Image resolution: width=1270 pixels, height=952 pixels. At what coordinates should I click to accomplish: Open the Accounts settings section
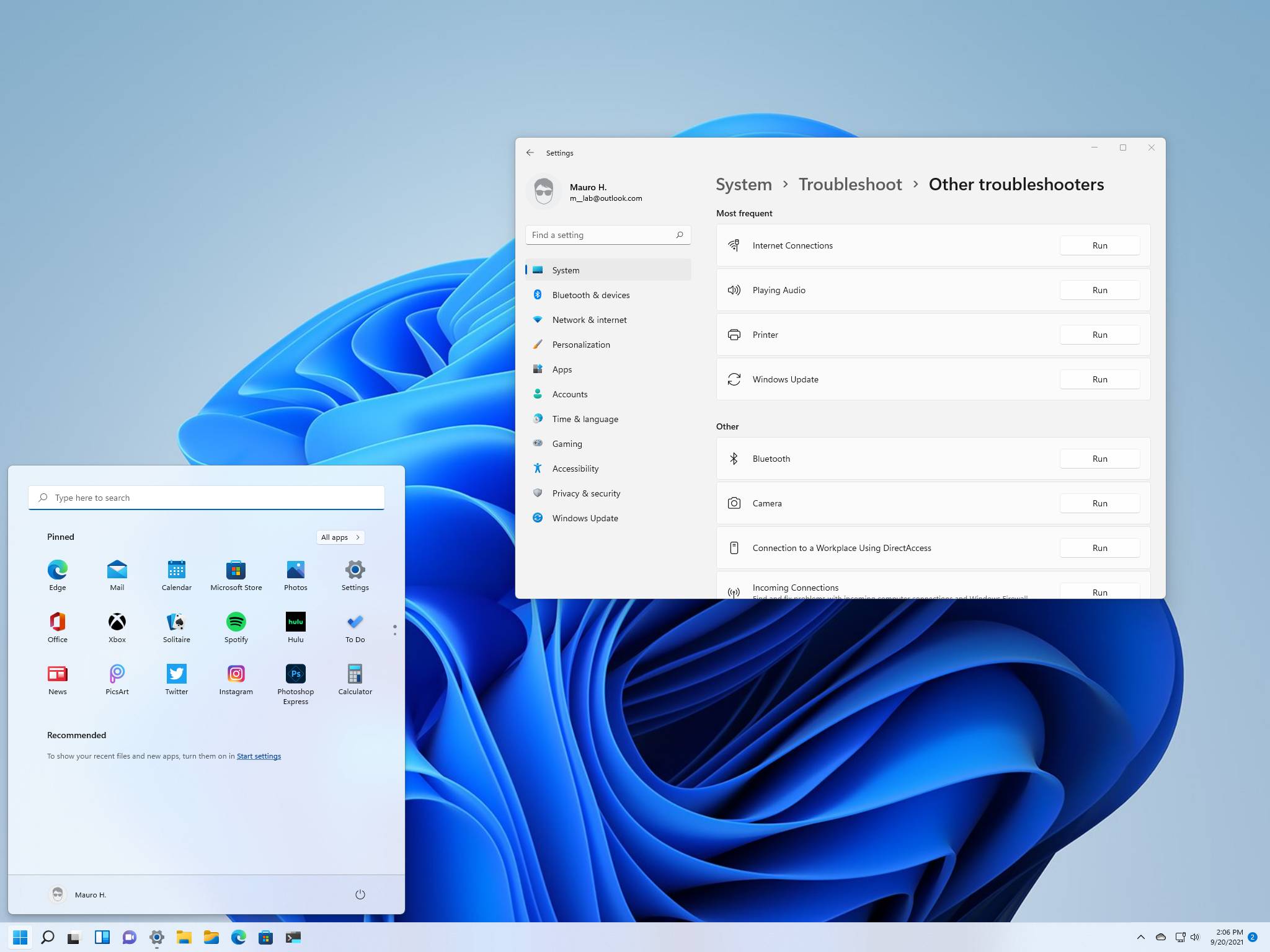570,393
